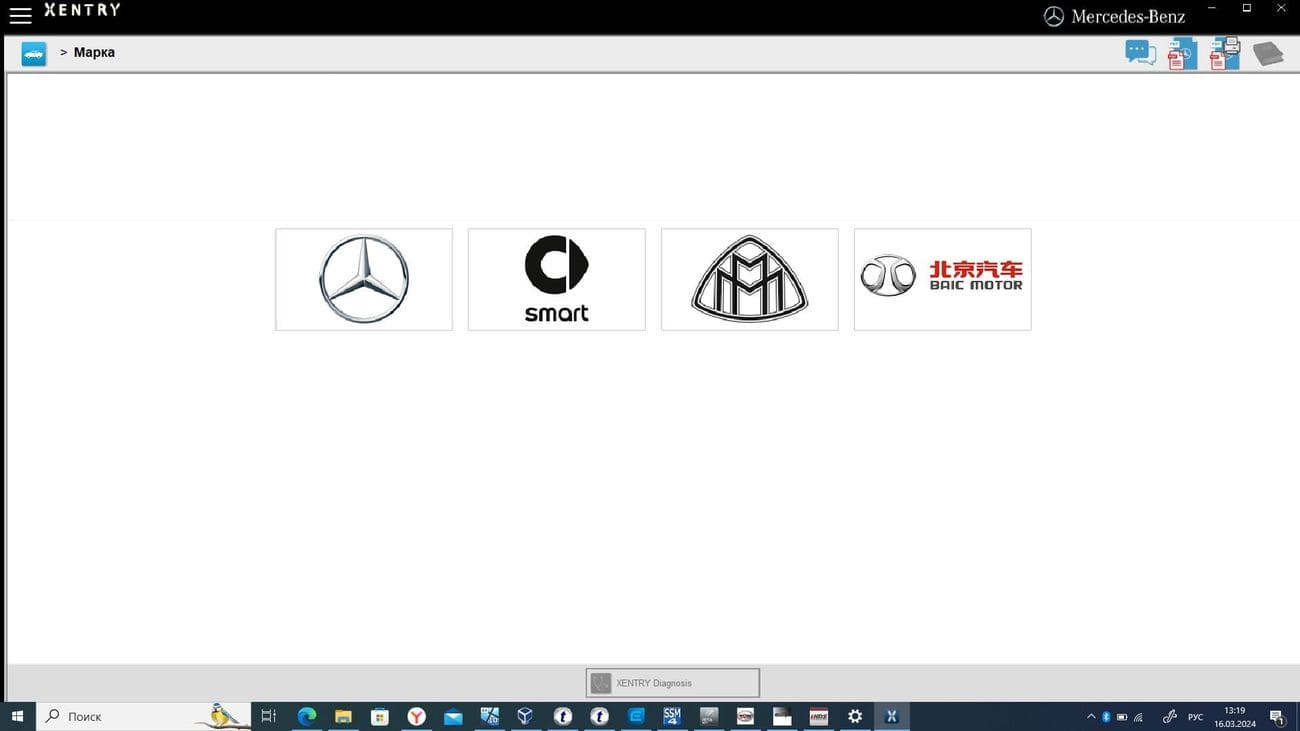Expand the hidden system tray icons
Image resolution: width=1300 pixels, height=731 pixels.
point(1091,717)
